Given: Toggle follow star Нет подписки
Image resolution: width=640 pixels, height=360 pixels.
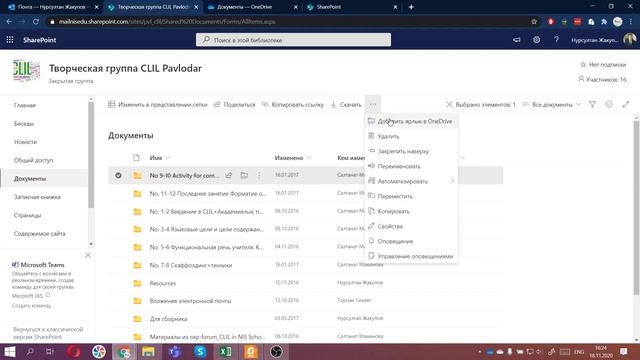Looking at the screenshot, I should pos(603,64).
